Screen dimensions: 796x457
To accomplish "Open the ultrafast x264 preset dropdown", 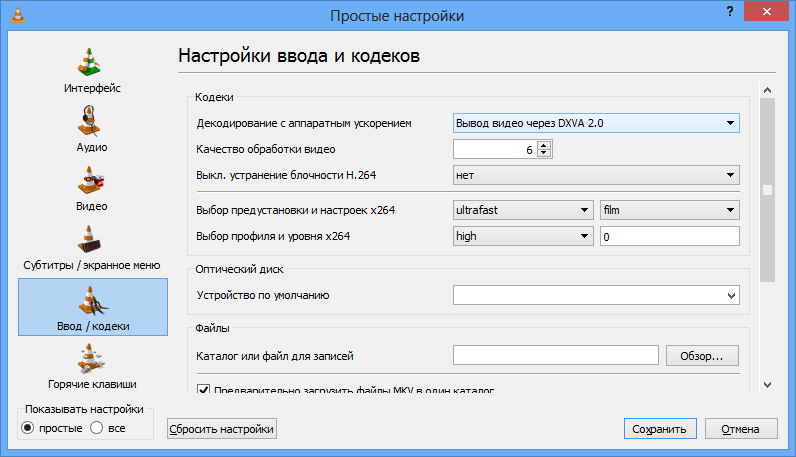I will 522,210.
